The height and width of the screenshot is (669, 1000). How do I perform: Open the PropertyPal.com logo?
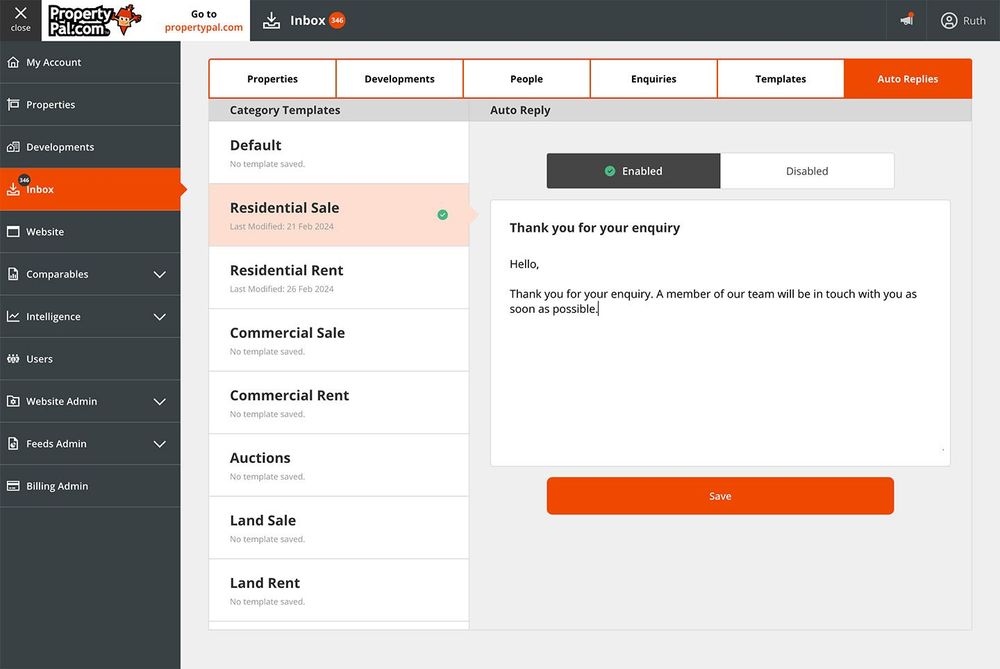[x=95, y=20]
